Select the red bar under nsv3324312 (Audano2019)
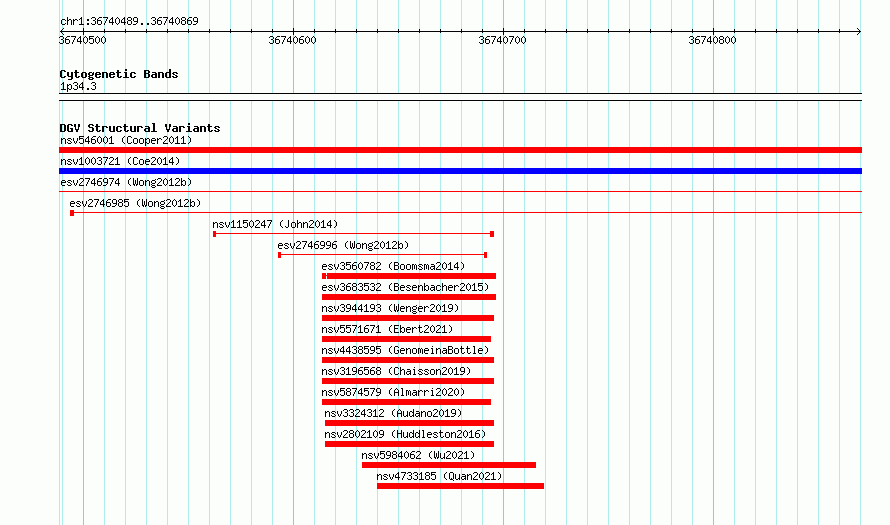The height and width of the screenshot is (525, 890). tap(409, 423)
